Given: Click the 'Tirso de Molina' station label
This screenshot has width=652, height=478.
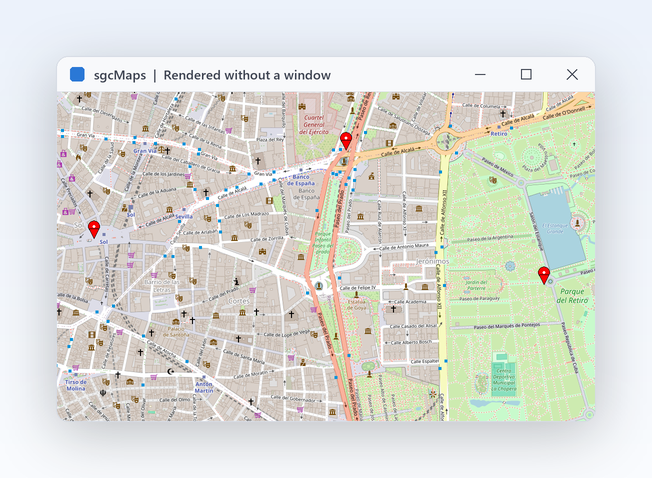Looking at the screenshot, I should pos(76,385).
